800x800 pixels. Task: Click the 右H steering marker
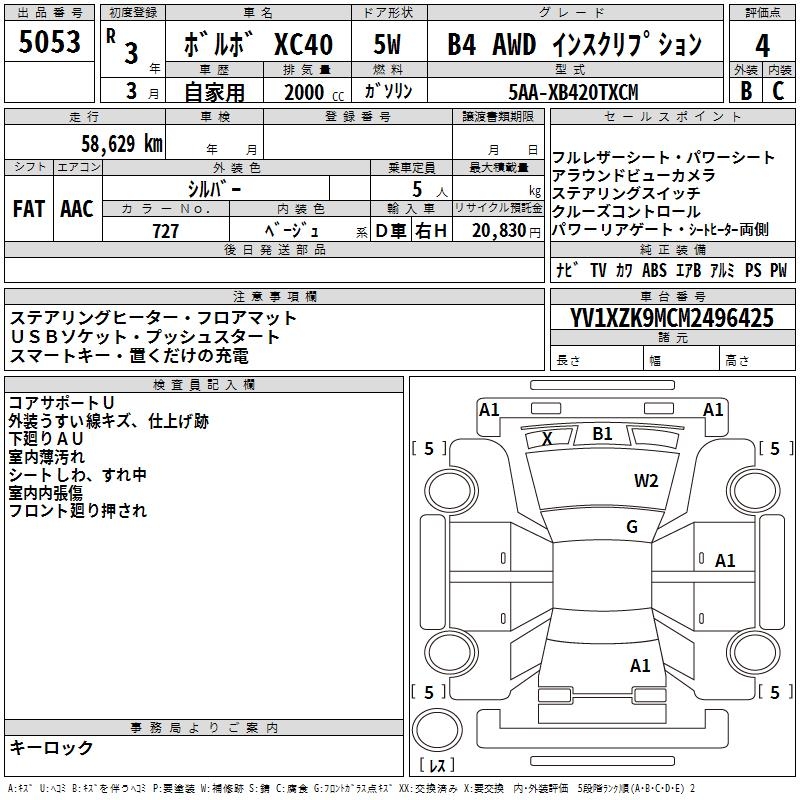point(431,231)
